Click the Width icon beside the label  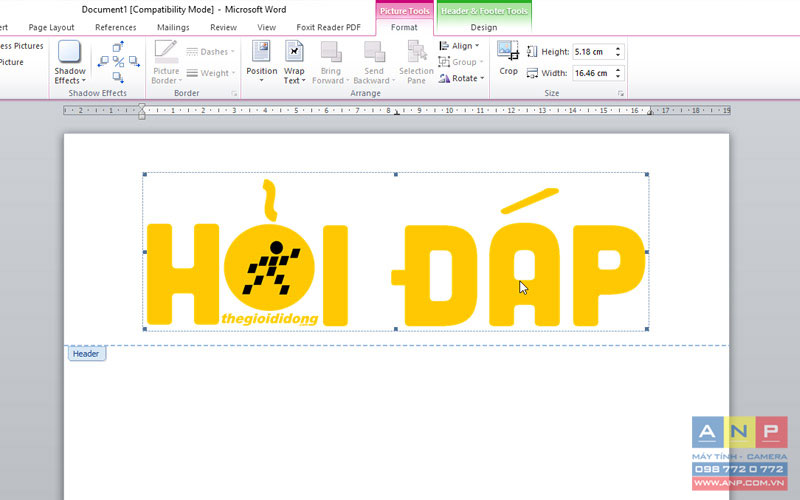pos(532,73)
